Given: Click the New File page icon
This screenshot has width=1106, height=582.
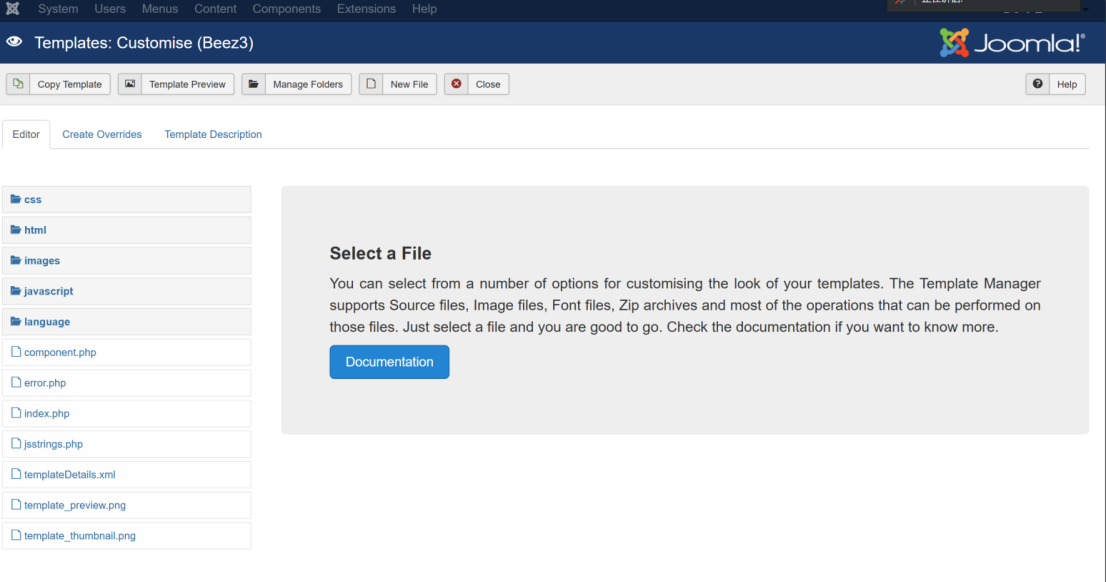Looking at the screenshot, I should pos(371,84).
